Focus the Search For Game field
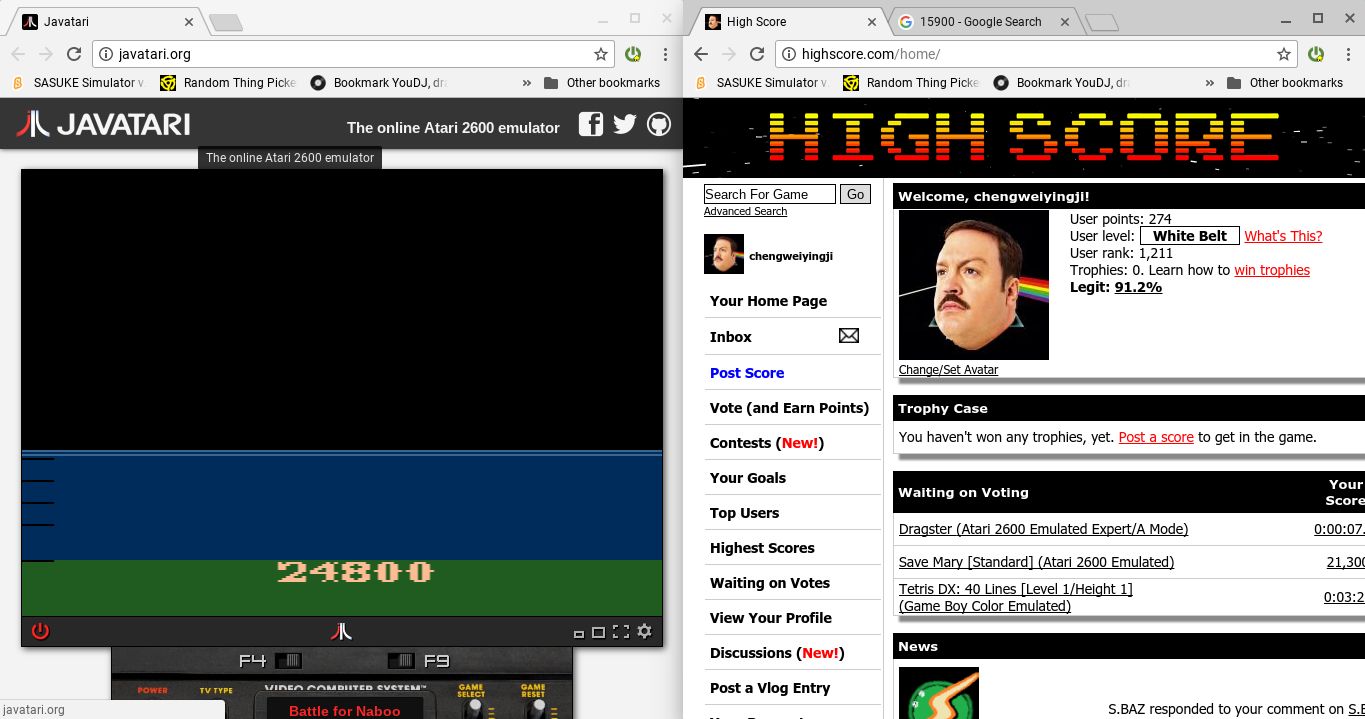The height and width of the screenshot is (719, 1365). pos(770,194)
